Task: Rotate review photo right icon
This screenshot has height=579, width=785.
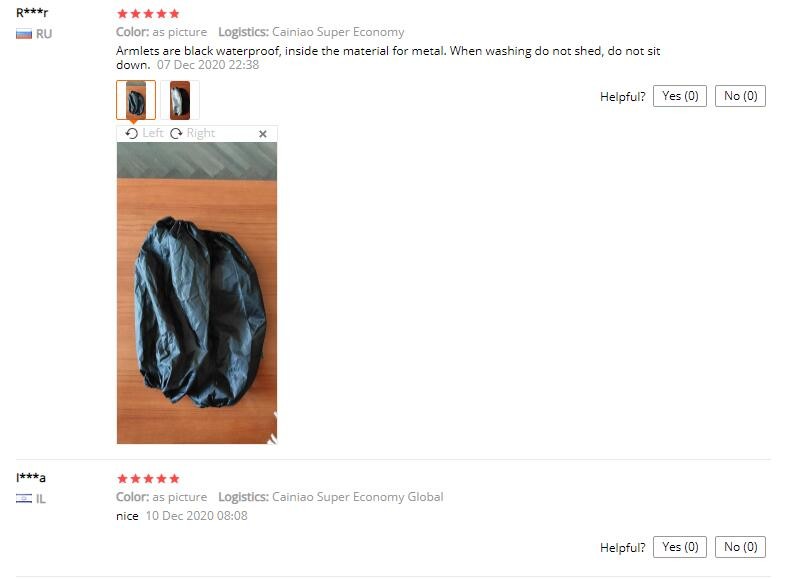Action: [176, 133]
